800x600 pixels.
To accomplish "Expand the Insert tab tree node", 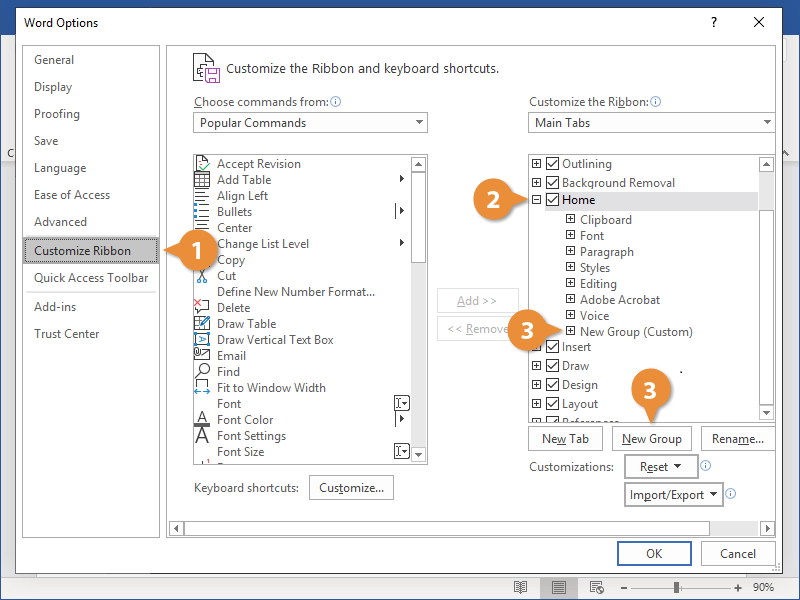I will 536,349.
